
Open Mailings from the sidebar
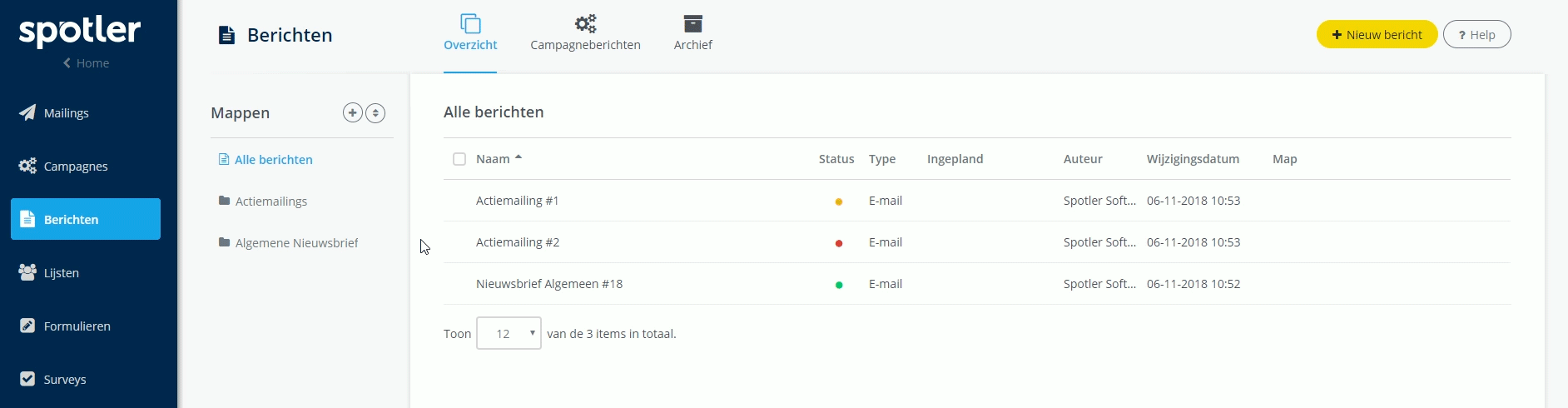[54, 113]
